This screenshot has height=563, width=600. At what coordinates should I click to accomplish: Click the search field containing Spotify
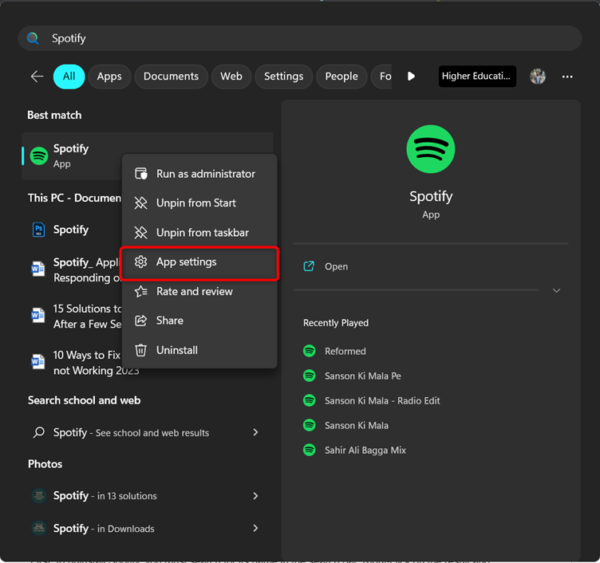pos(300,38)
